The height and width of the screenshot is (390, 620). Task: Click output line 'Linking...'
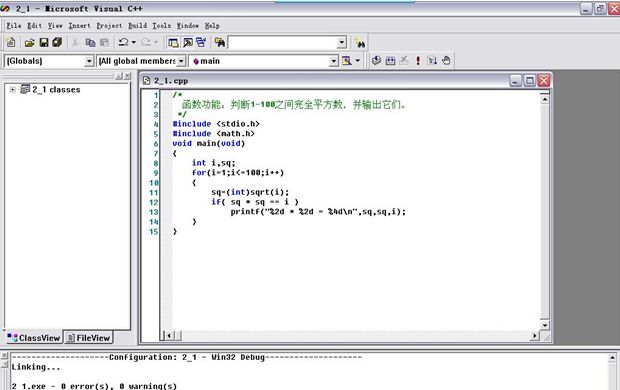36,367
